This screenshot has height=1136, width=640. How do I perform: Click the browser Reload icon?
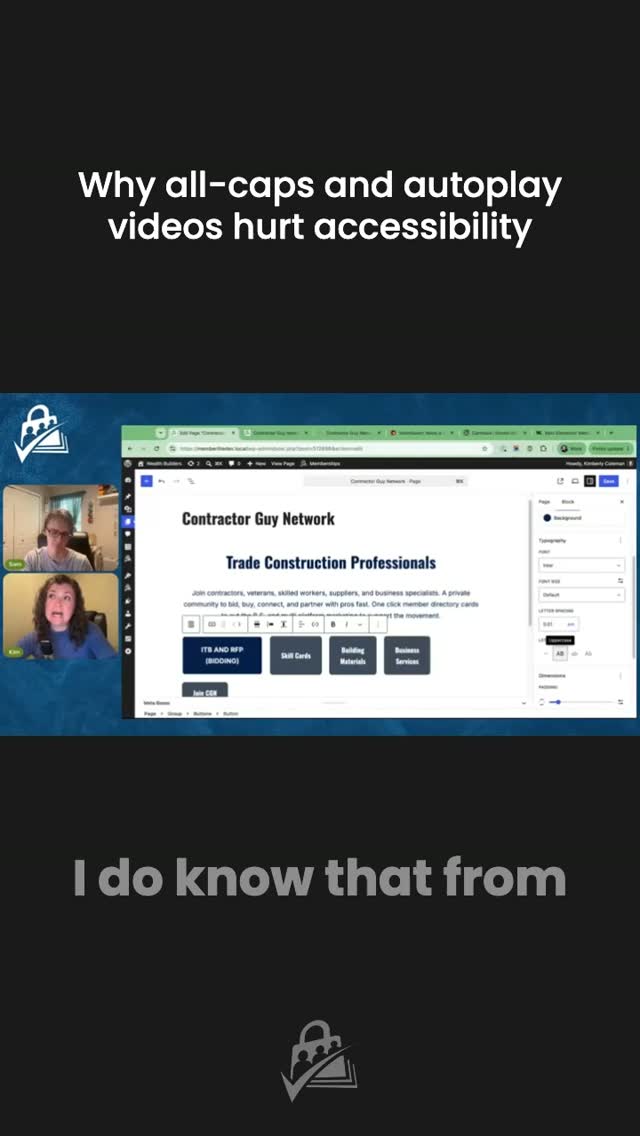point(157,449)
